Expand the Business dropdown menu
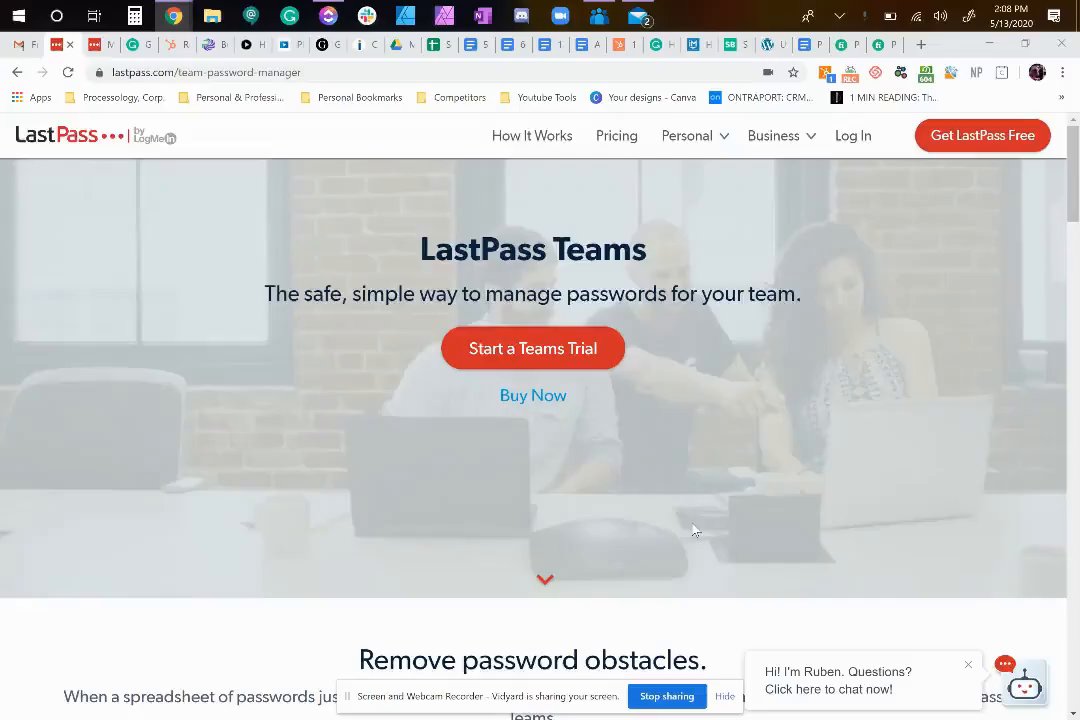 [x=782, y=136]
